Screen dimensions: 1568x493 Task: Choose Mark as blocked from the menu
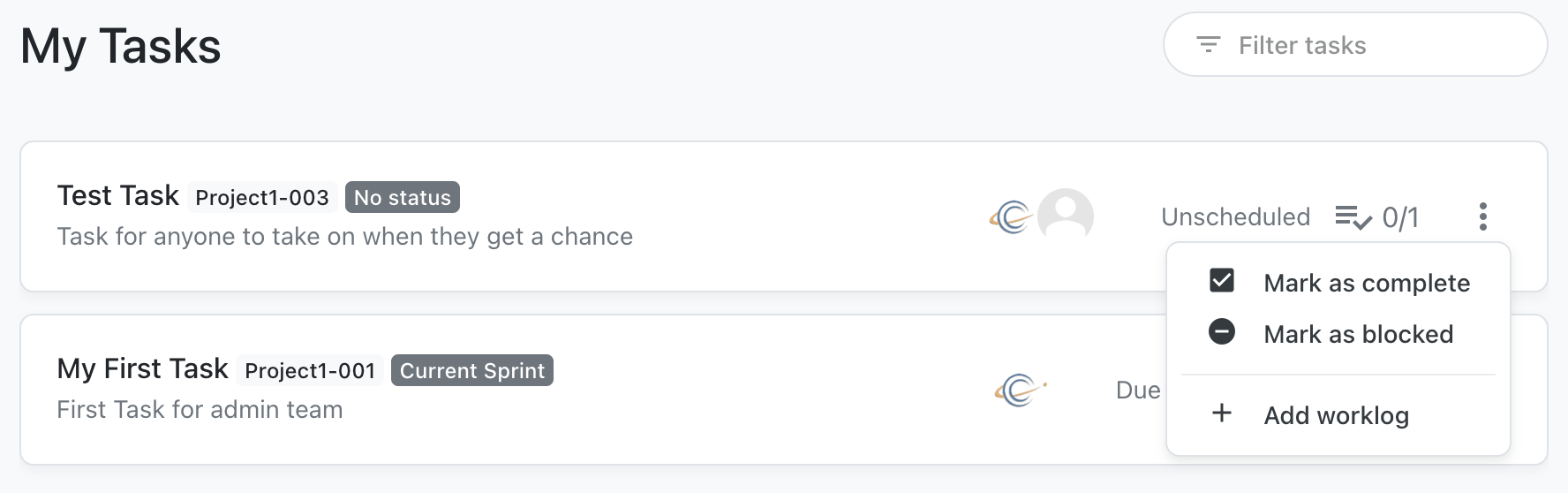[1338, 334]
